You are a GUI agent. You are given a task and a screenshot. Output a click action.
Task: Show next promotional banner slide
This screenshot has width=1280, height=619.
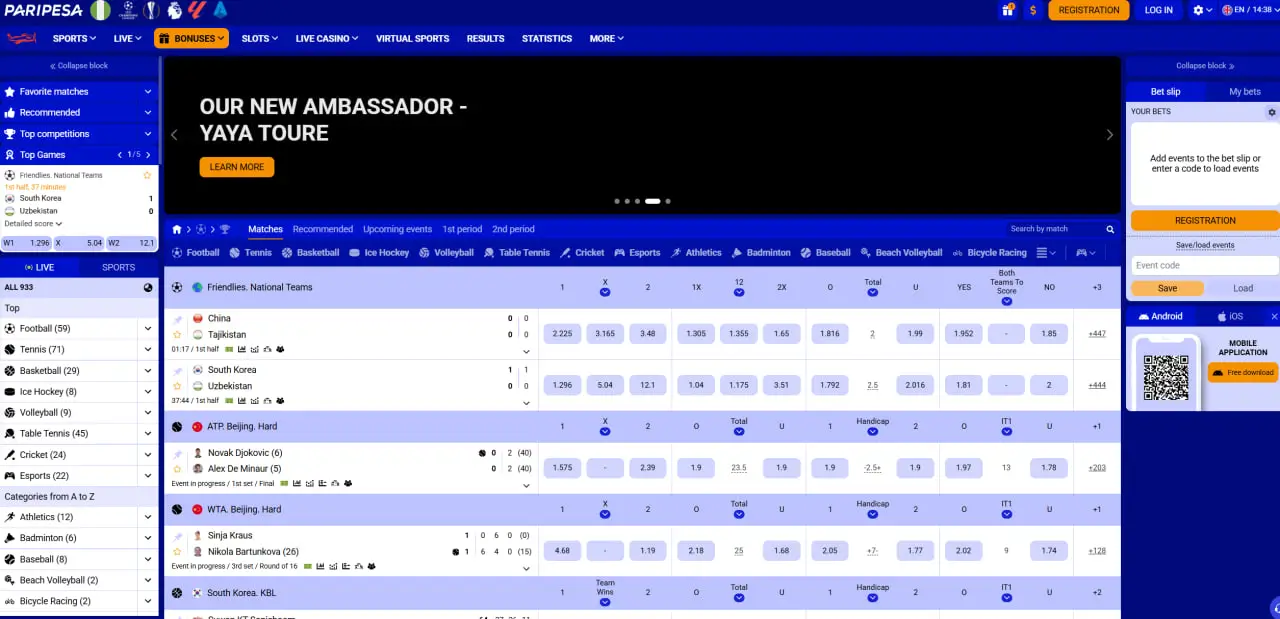pos(1109,135)
